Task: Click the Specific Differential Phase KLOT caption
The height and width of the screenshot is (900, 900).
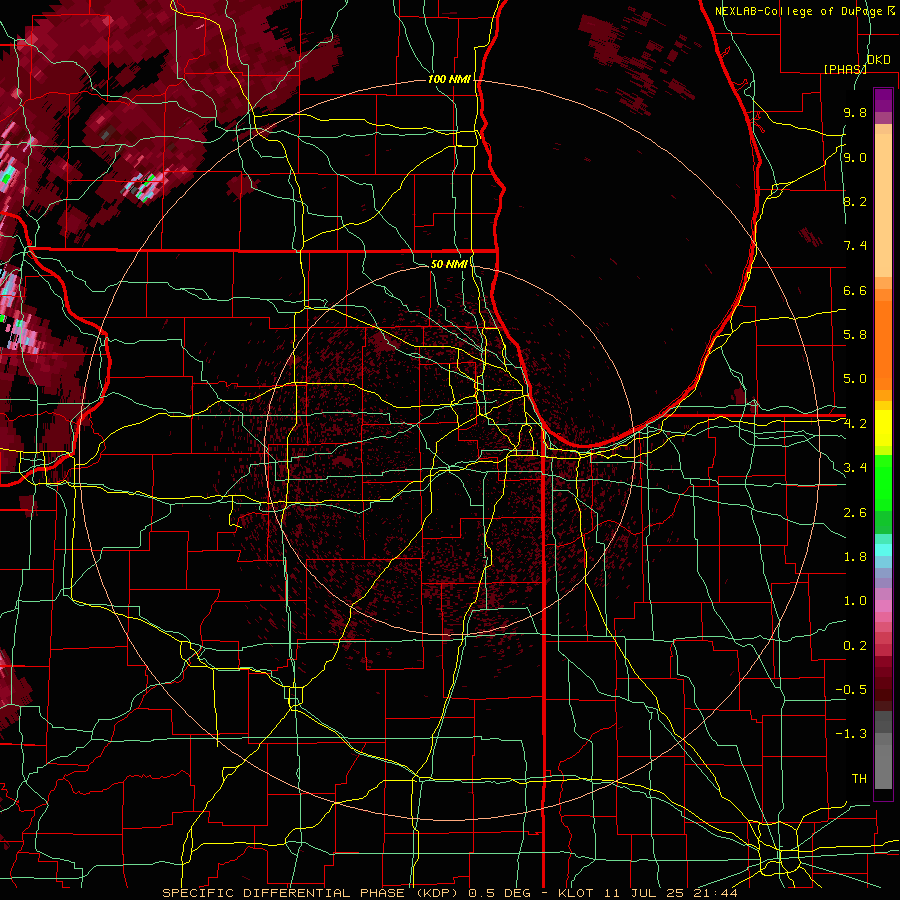Action: [x=449, y=893]
